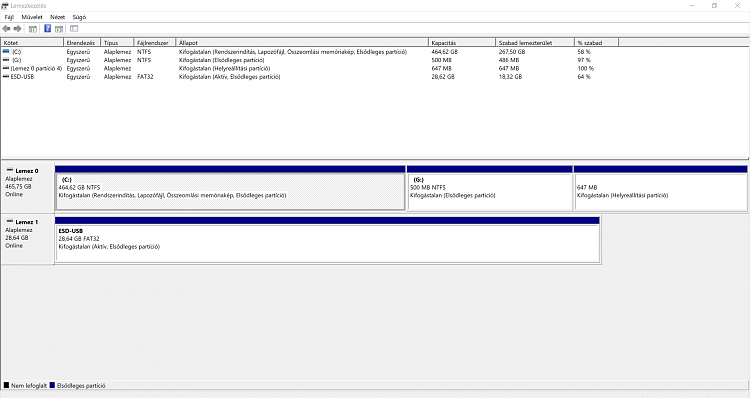This screenshot has width=750, height=398.
Task: Click the blue drive icon beside (C:) row
Action: 6,51
